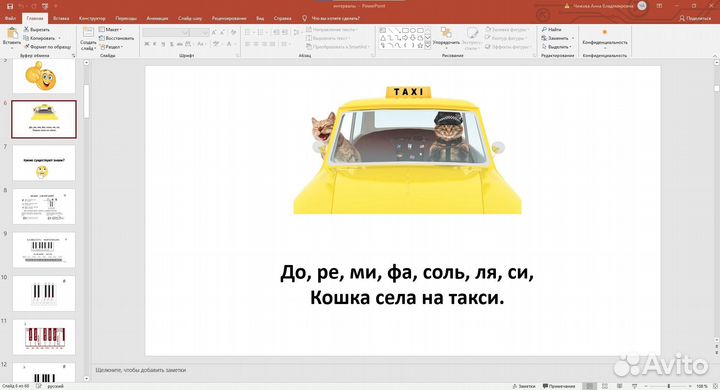Toggle Примечания comments pane in status bar
This screenshot has height=390, width=720.
pos(559,386)
